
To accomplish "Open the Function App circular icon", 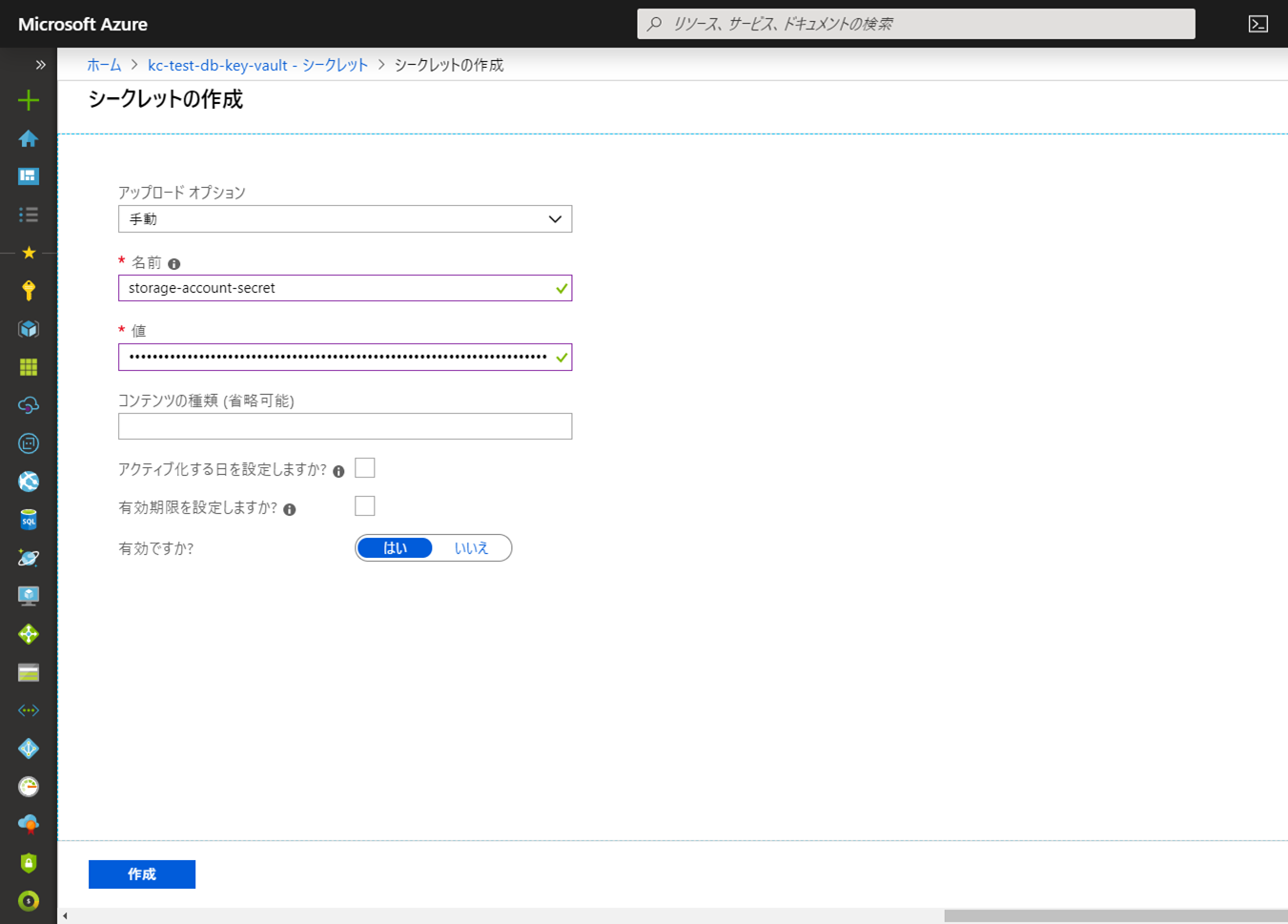I will click(29, 443).
